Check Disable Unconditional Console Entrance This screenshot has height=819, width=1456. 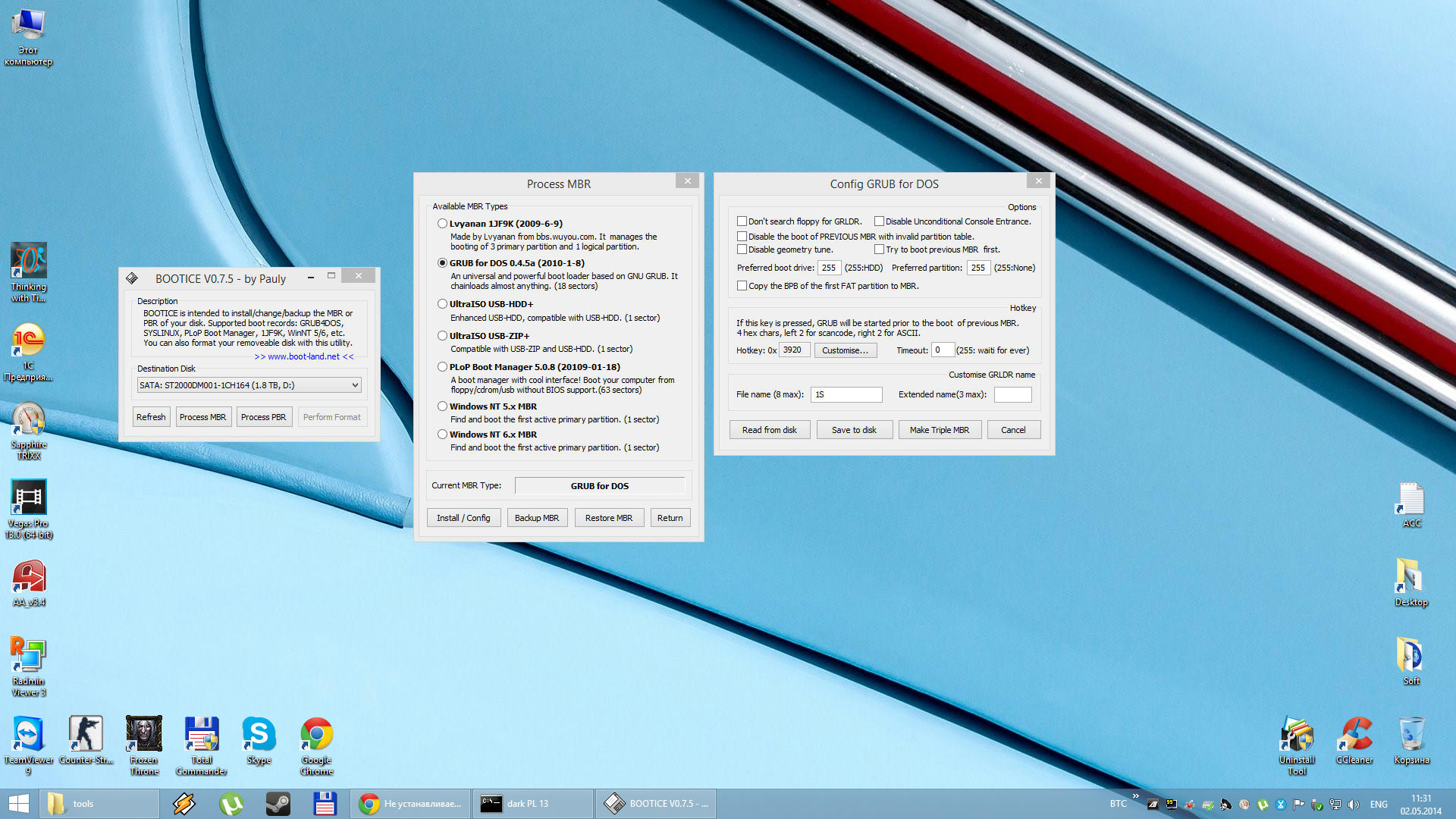879,221
